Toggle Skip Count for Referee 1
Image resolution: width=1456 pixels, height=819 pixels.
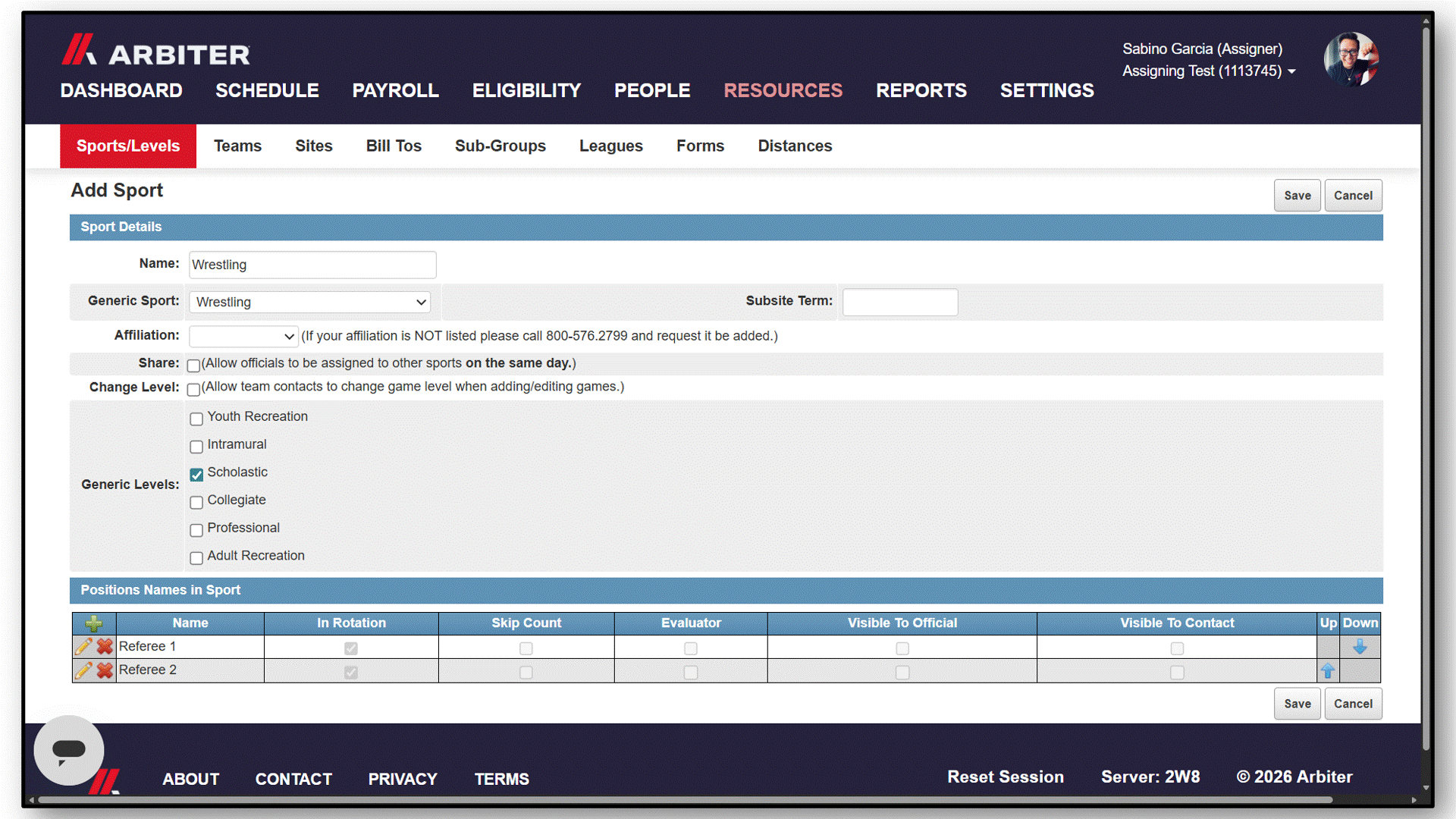526,648
